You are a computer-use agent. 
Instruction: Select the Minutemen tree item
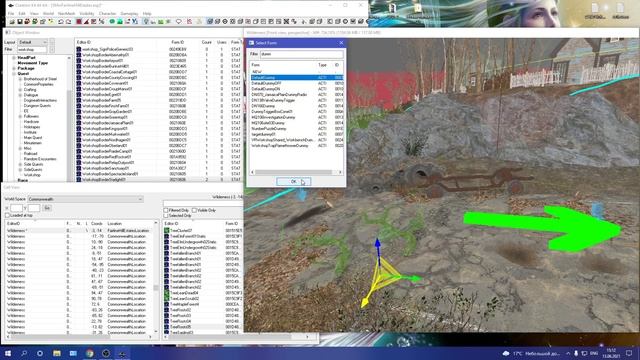click(x=33, y=143)
